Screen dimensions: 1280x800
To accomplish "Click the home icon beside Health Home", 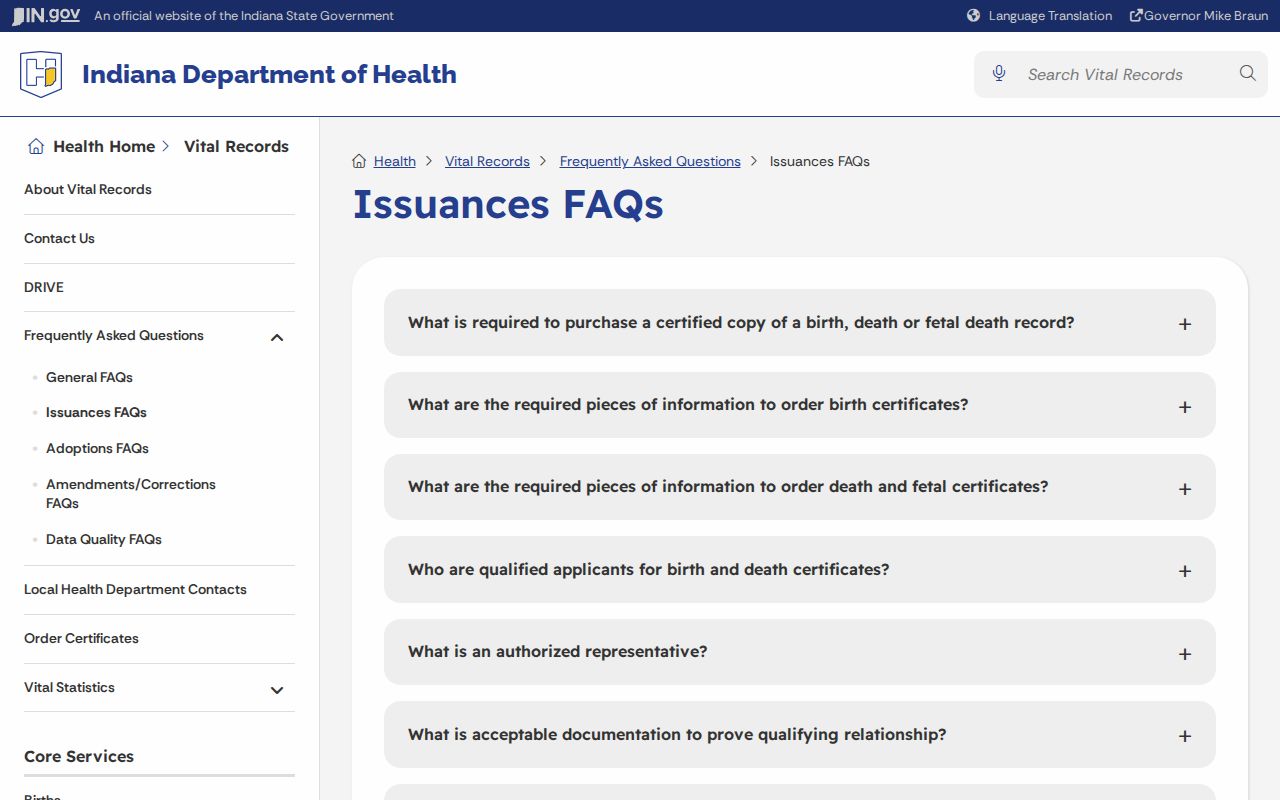I will click(36, 146).
